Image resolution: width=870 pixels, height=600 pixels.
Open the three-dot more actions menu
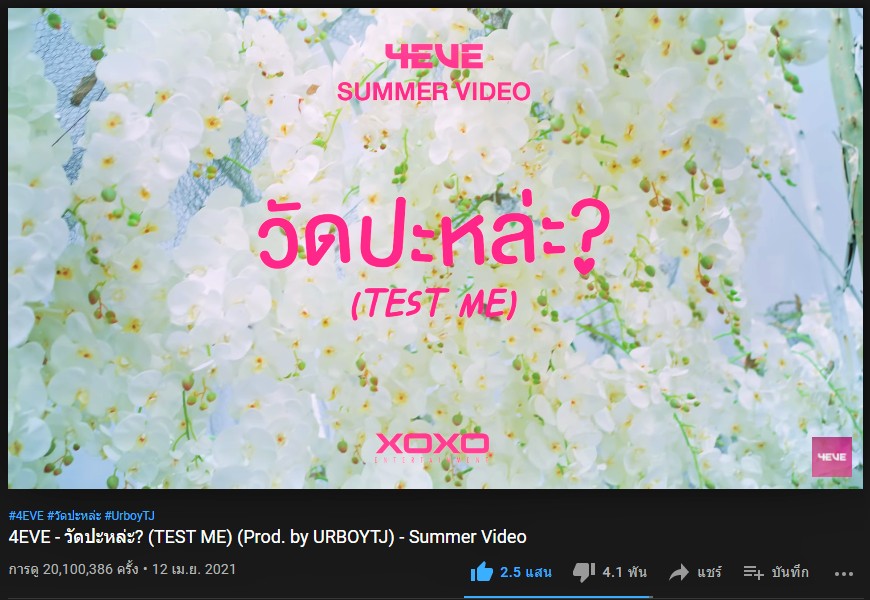tap(843, 574)
